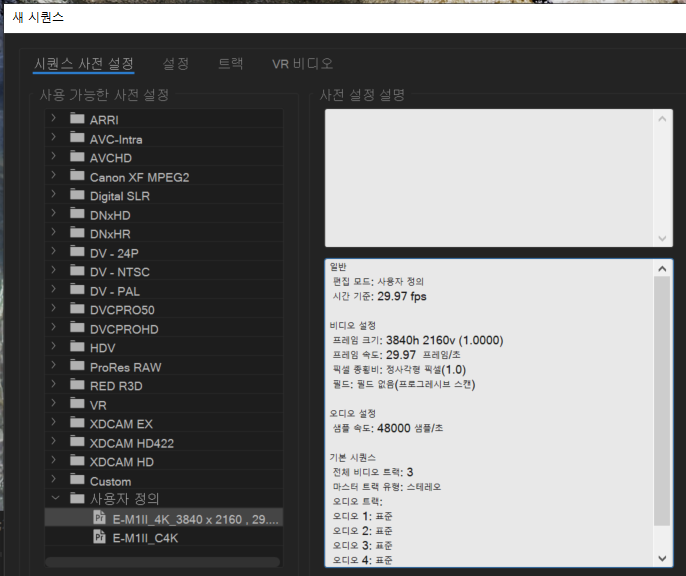The height and width of the screenshot is (576, 686).
Task: Click the DV - NTSC folder icon
Action: coord(77,270)
